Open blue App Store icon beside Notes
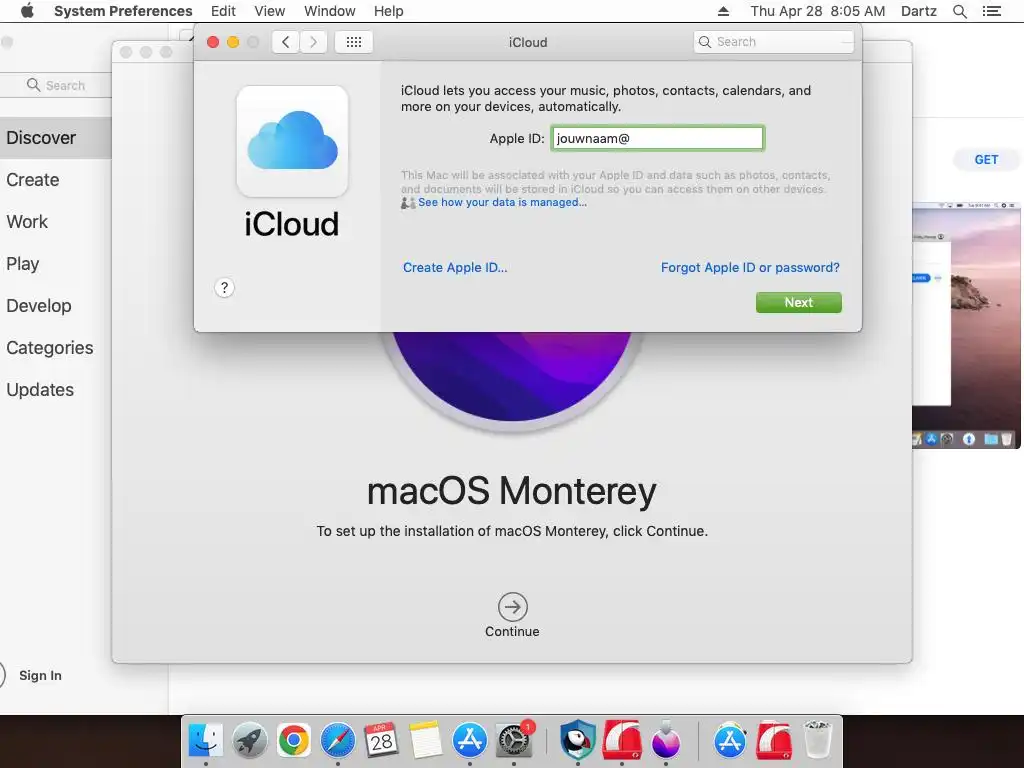The image size is (1024, 768). coord(470,740)
